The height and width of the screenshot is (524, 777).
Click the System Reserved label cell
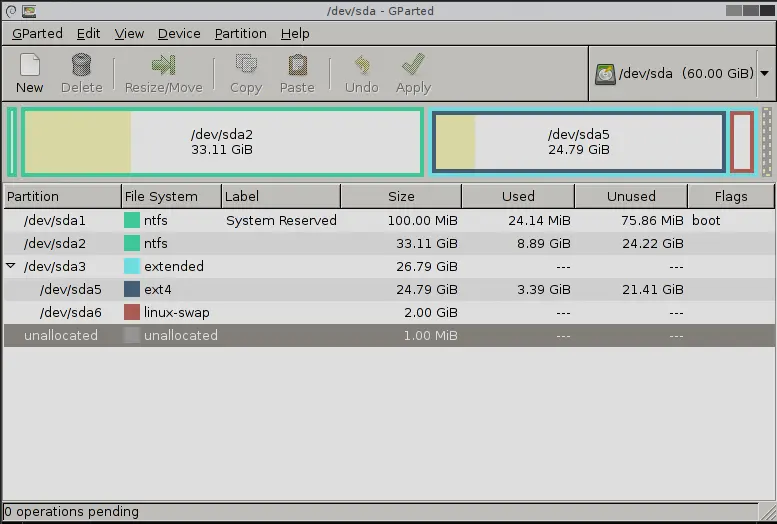click(281, 220)
